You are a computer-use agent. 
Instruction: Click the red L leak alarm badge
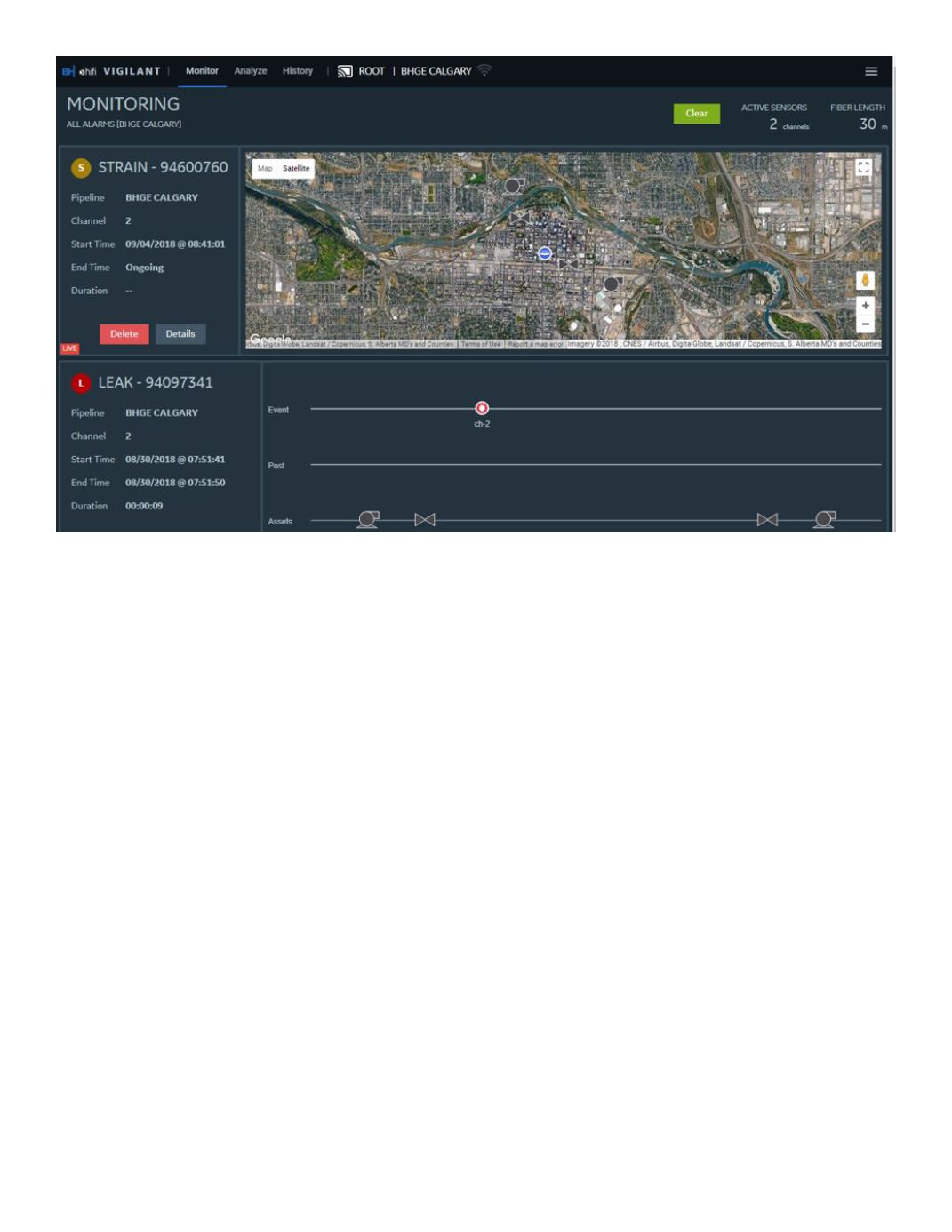(81, 383)
